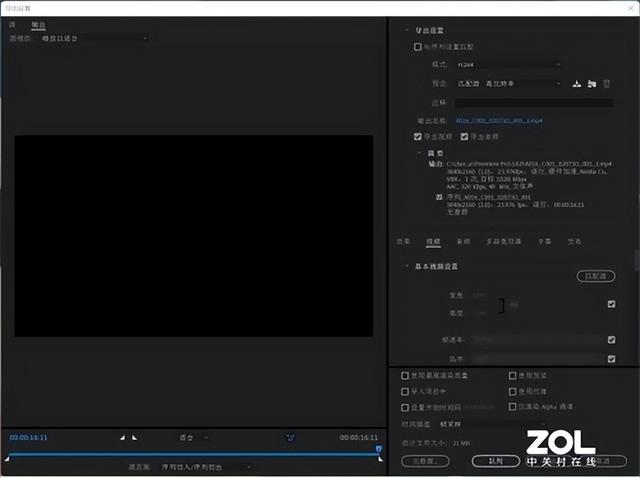Open the 格式 (format) H.264 dropdown
The image size is (640, 478).
pyautogui.click(x=509, y=64)
